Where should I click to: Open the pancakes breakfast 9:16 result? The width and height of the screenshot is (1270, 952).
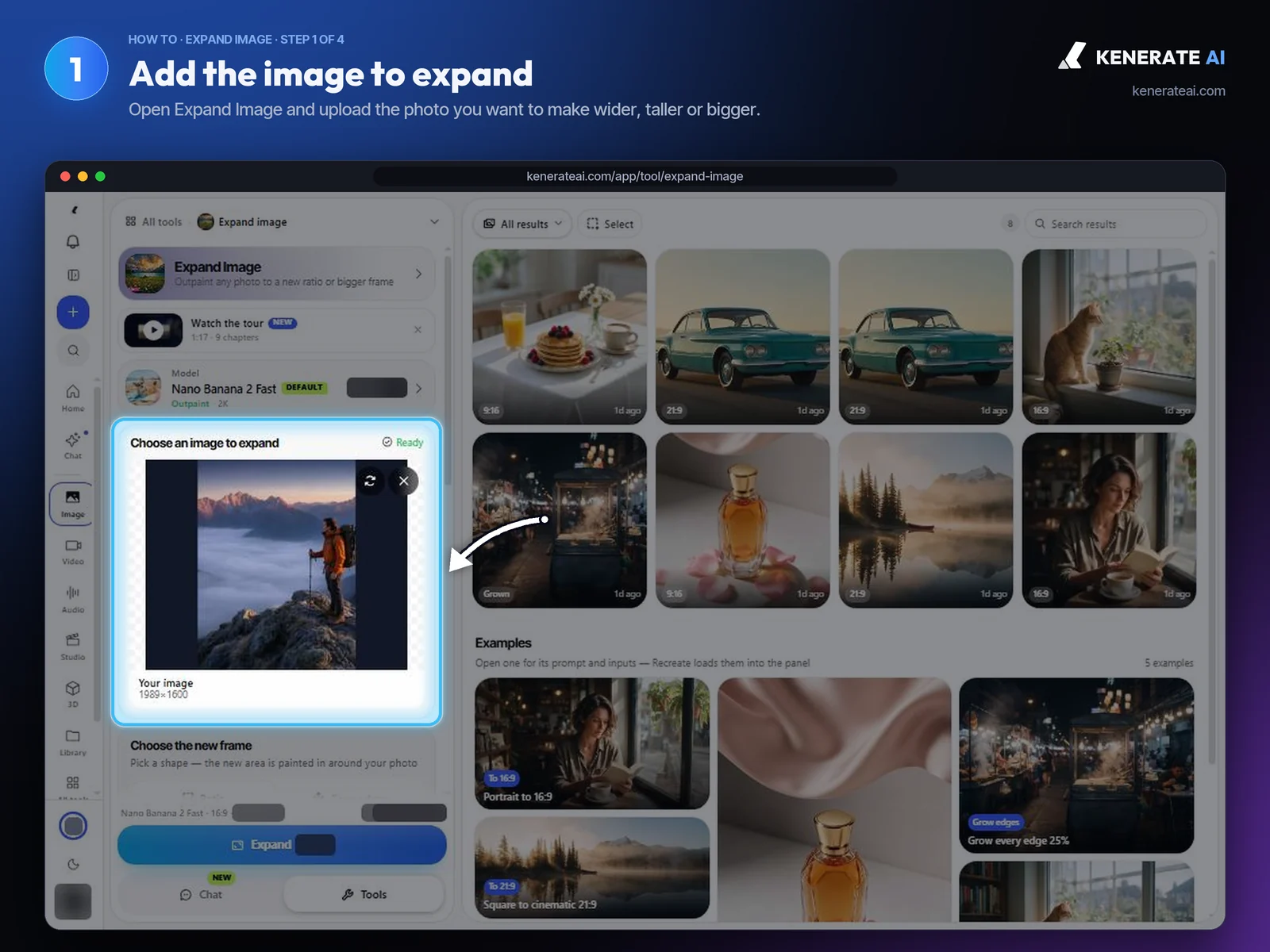coord(560,337)
